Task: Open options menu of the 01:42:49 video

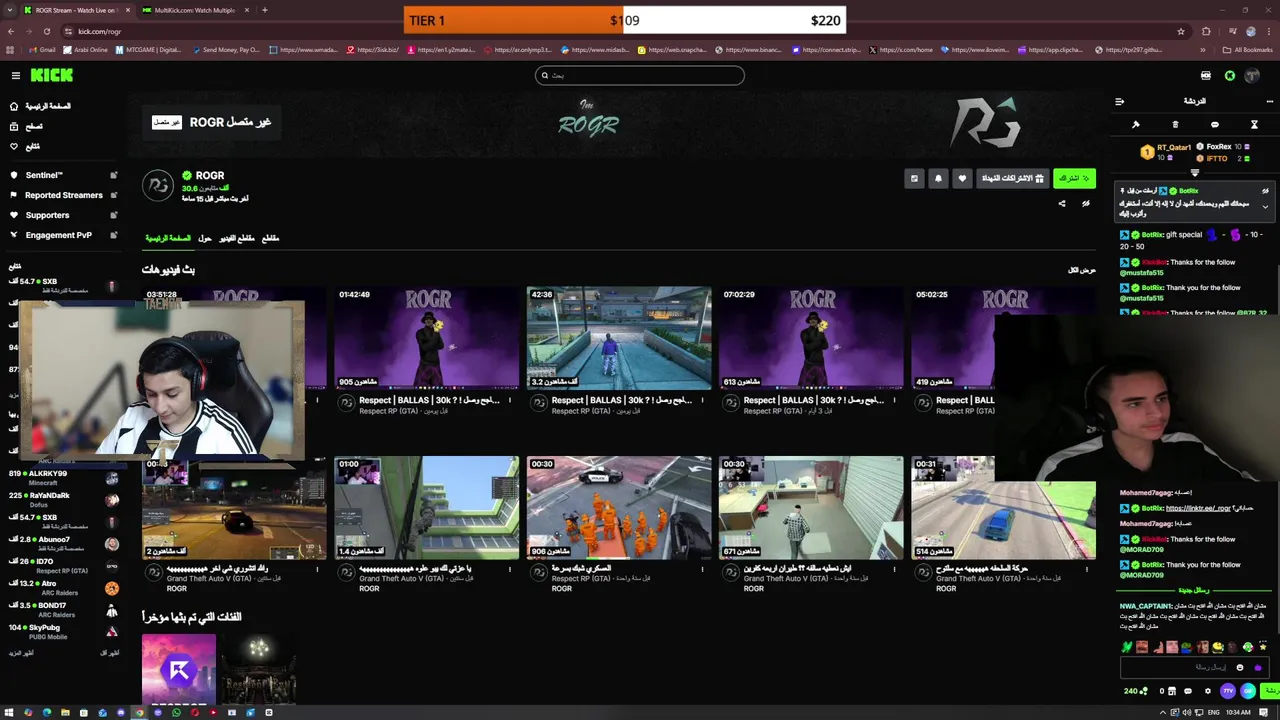Action: pos(510,401)
